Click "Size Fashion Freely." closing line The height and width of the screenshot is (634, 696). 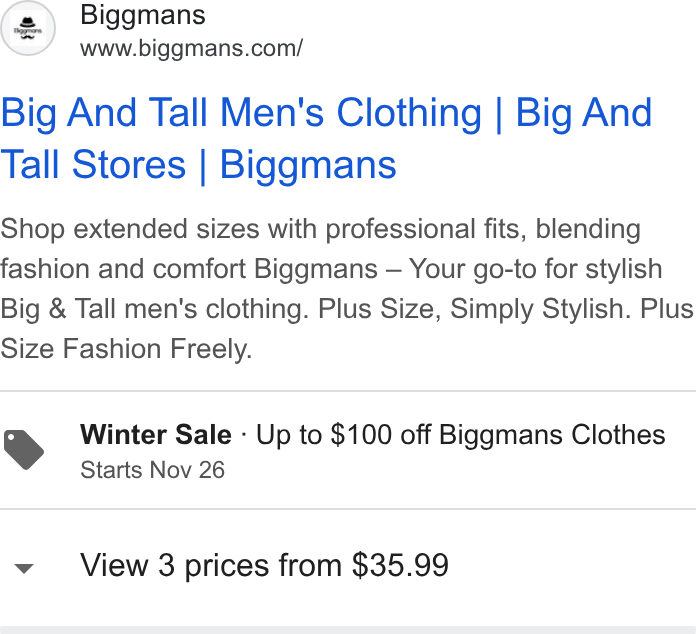coord(127,349)
